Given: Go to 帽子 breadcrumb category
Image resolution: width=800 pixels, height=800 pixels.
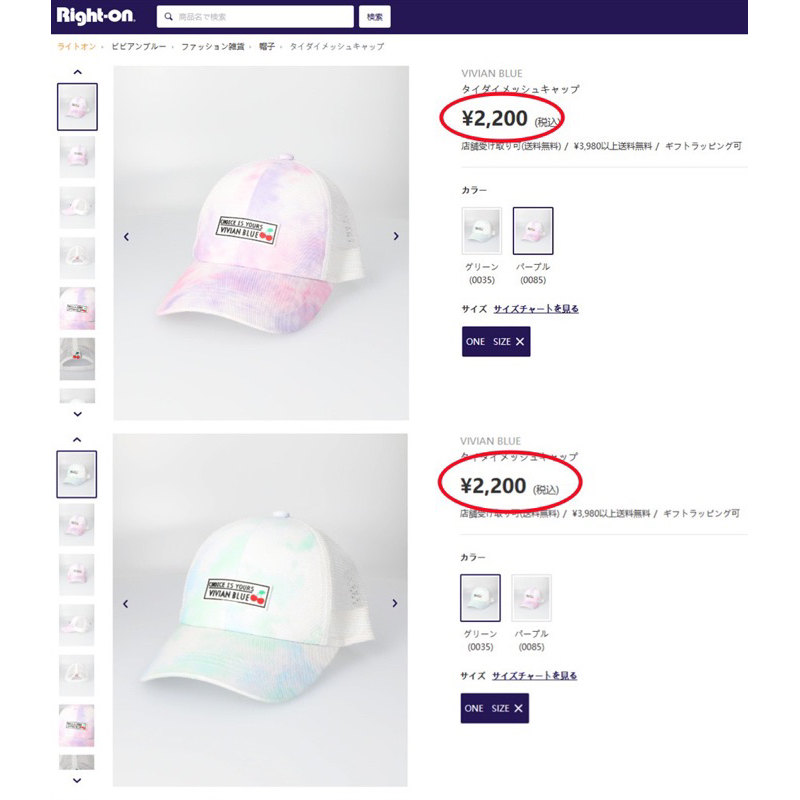Looking at the screenshot, I should tap(268, 47).
